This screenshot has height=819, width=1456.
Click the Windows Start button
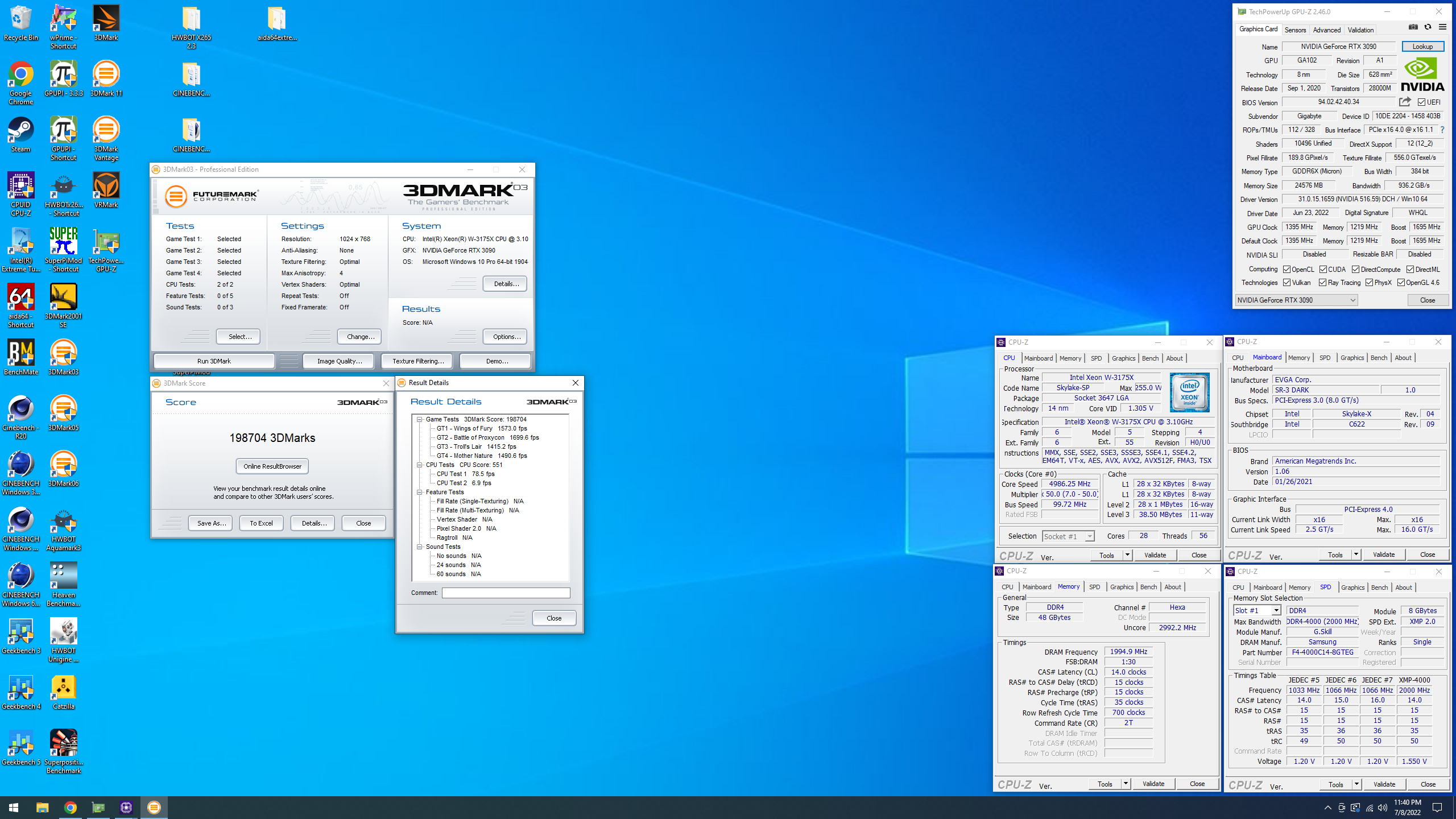point(14,807)
